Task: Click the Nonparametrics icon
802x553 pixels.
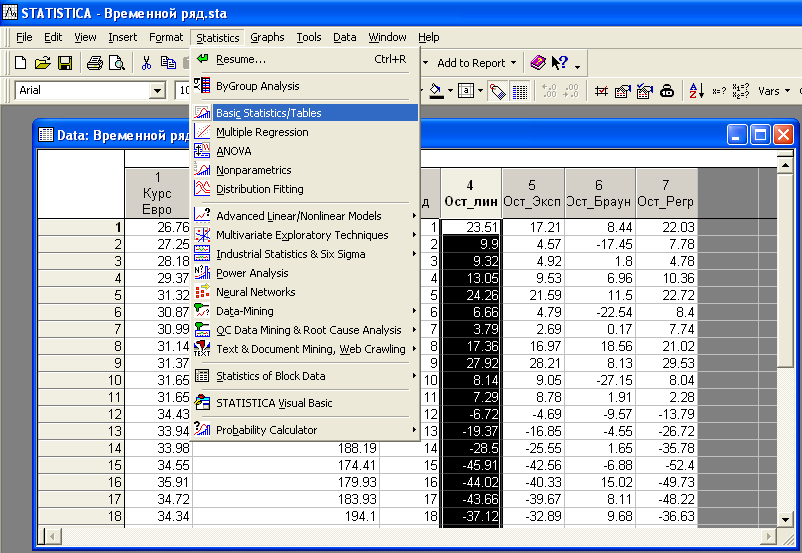Action: pyautogui.click(x=202, y=169)
